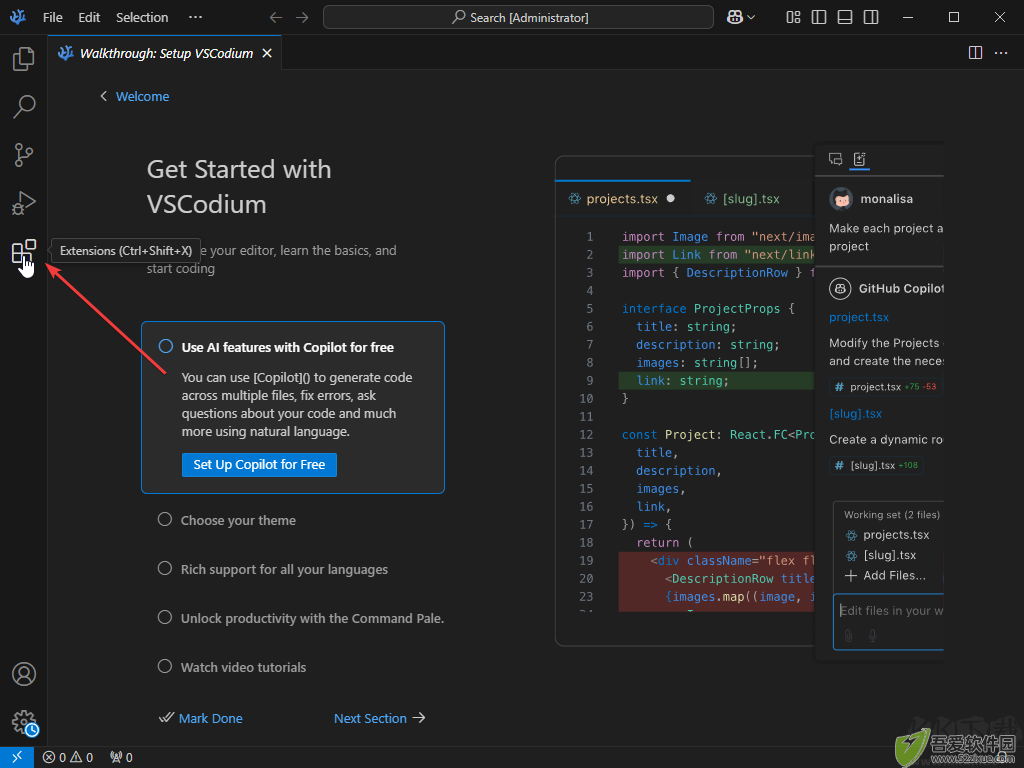Screen dimensions: 1024x768
Task: Open the Run and Debug view
Action: pyautogui.click(x=24, y=203)
